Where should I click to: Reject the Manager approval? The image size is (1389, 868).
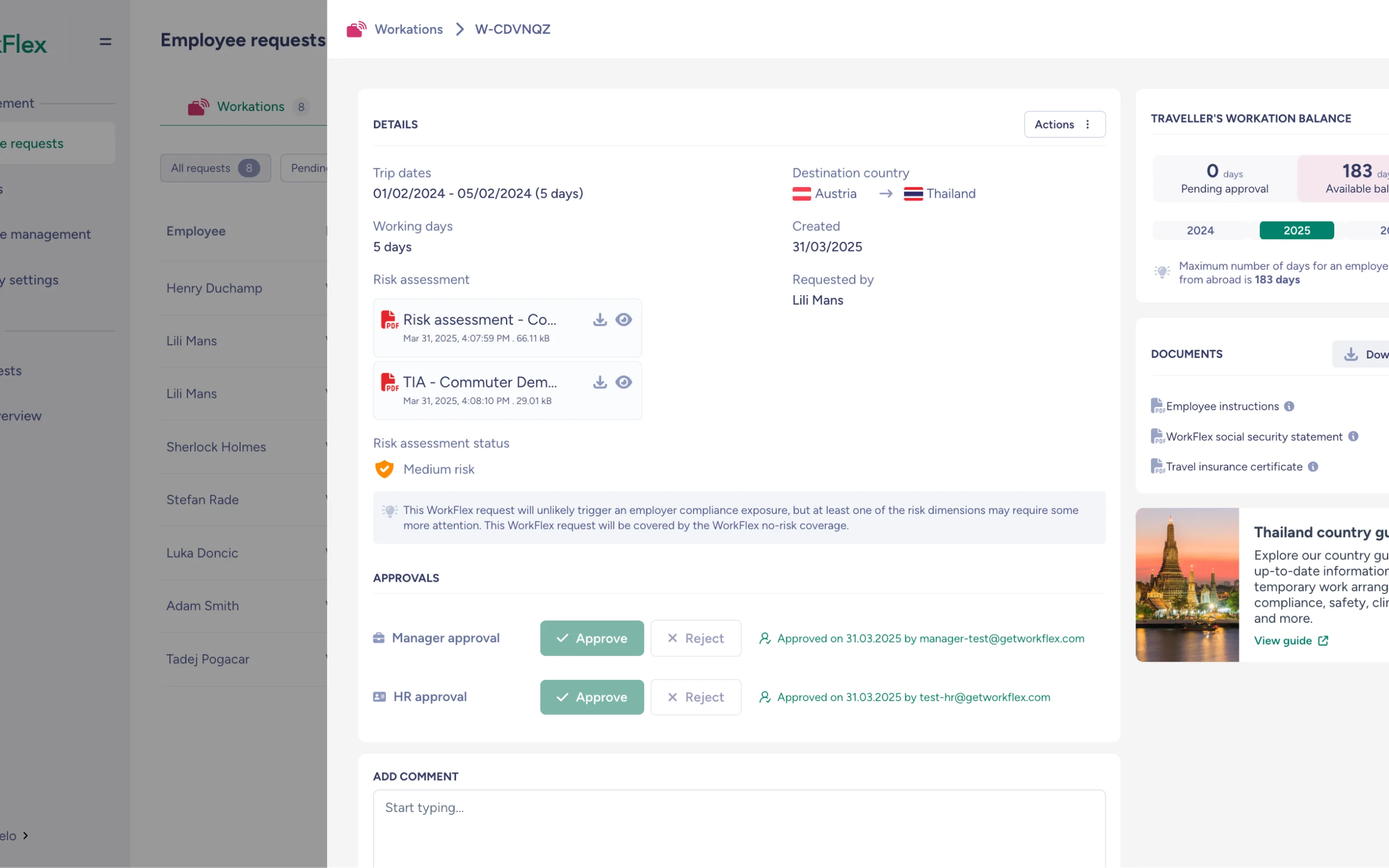695,638
